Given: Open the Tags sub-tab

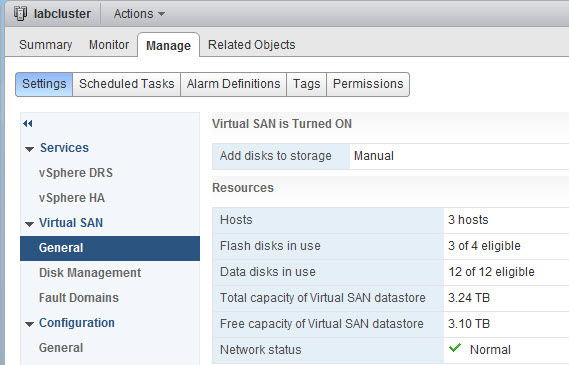Looking at the screenshot, I should [307, 84].
